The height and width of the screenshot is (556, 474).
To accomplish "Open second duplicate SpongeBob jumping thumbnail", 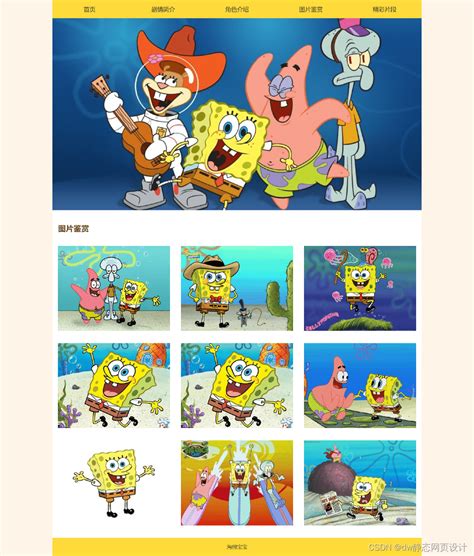I will coord(237,385).
